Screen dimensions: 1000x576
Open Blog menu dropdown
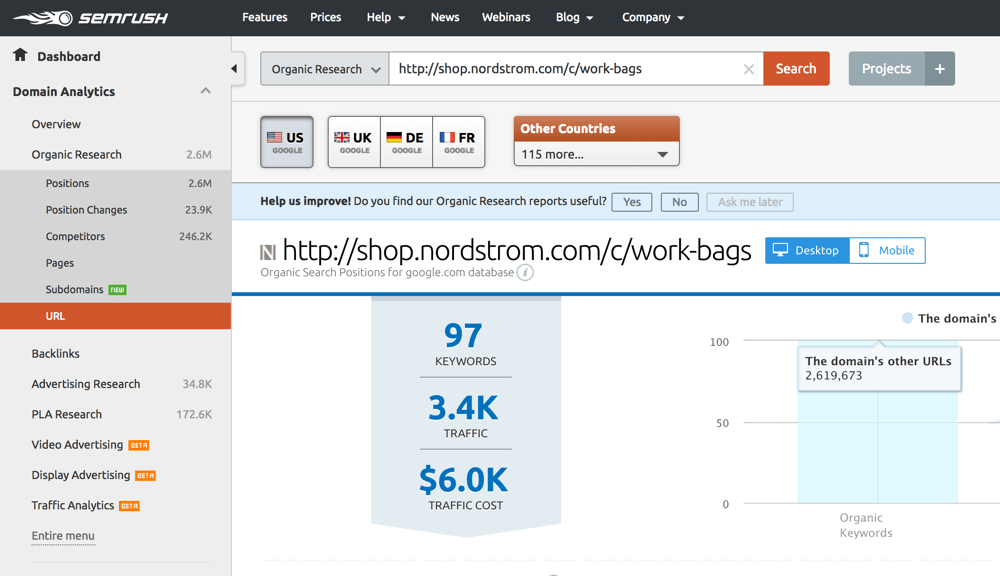coord(574,17)
